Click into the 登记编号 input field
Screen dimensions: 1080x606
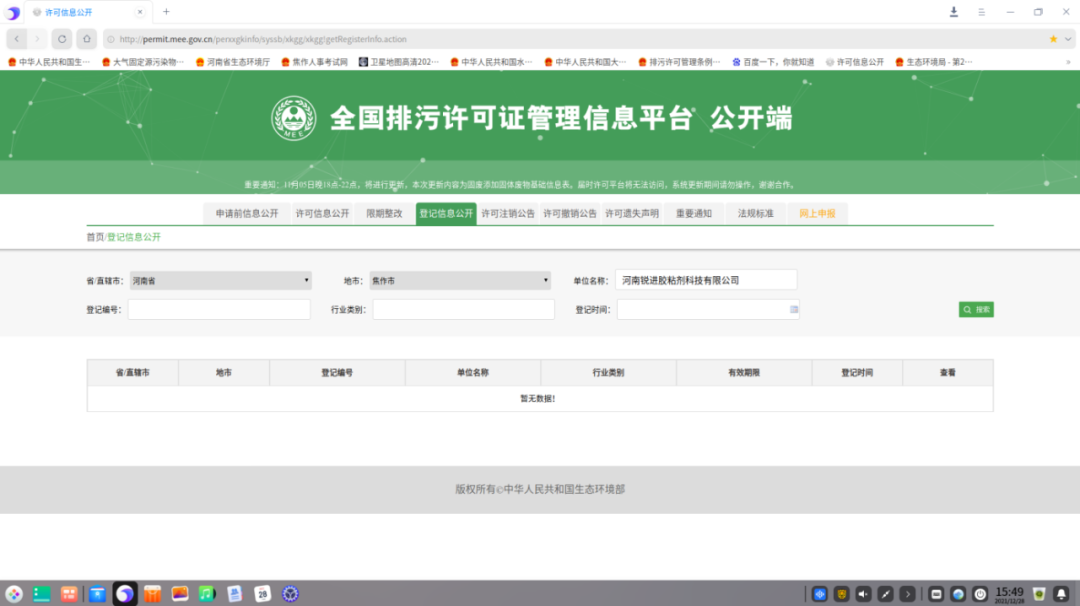click(219, 310)
